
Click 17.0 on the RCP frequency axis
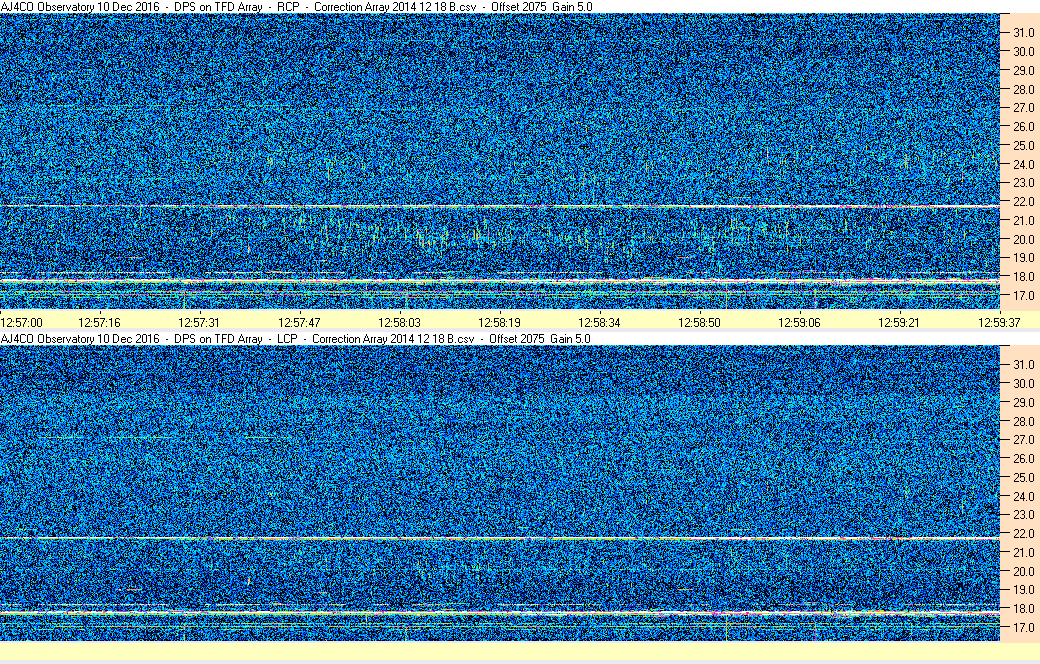[1023, 295]
